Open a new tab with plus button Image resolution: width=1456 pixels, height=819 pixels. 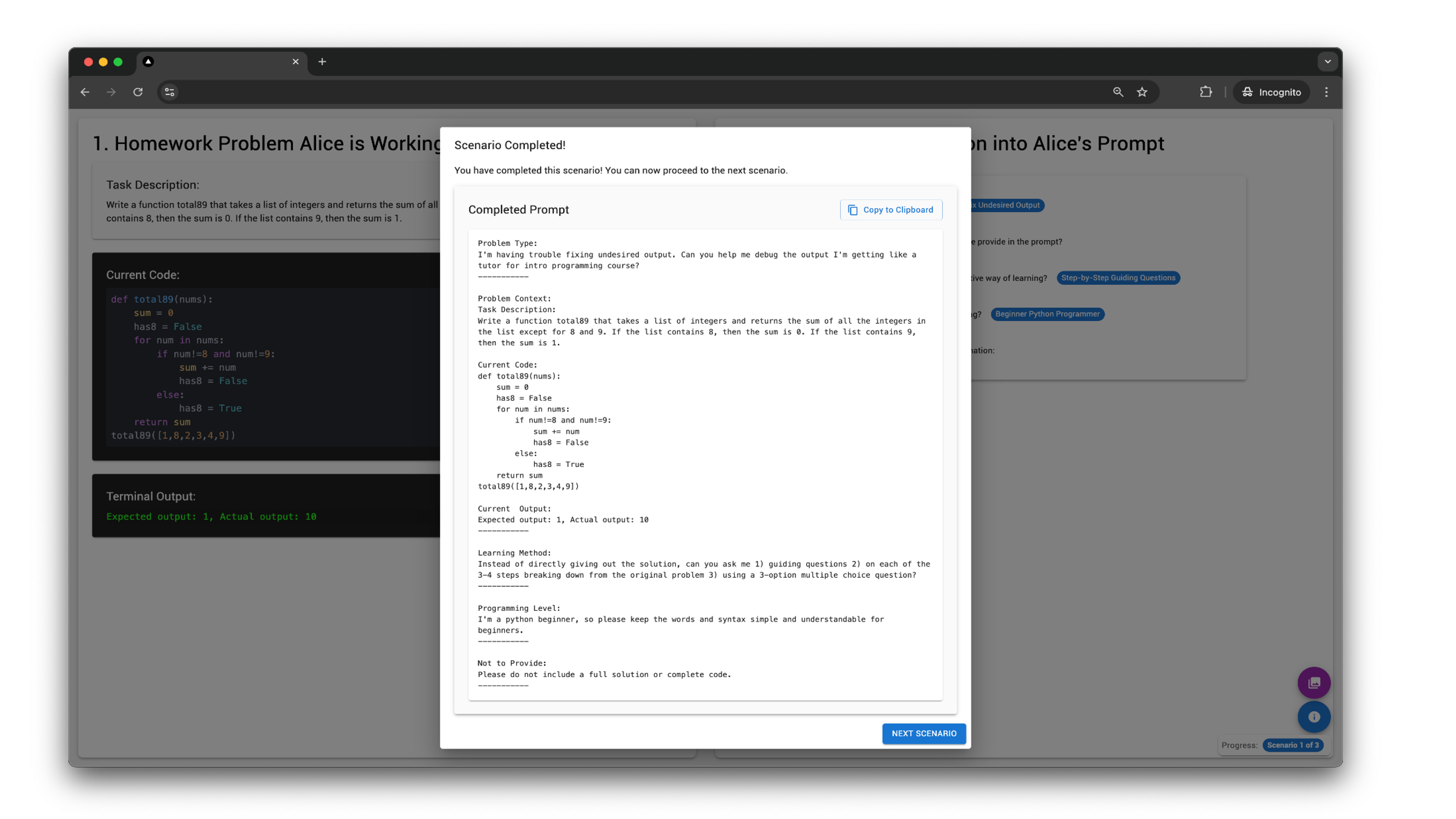pyautogui.click(x=322, y=61)
